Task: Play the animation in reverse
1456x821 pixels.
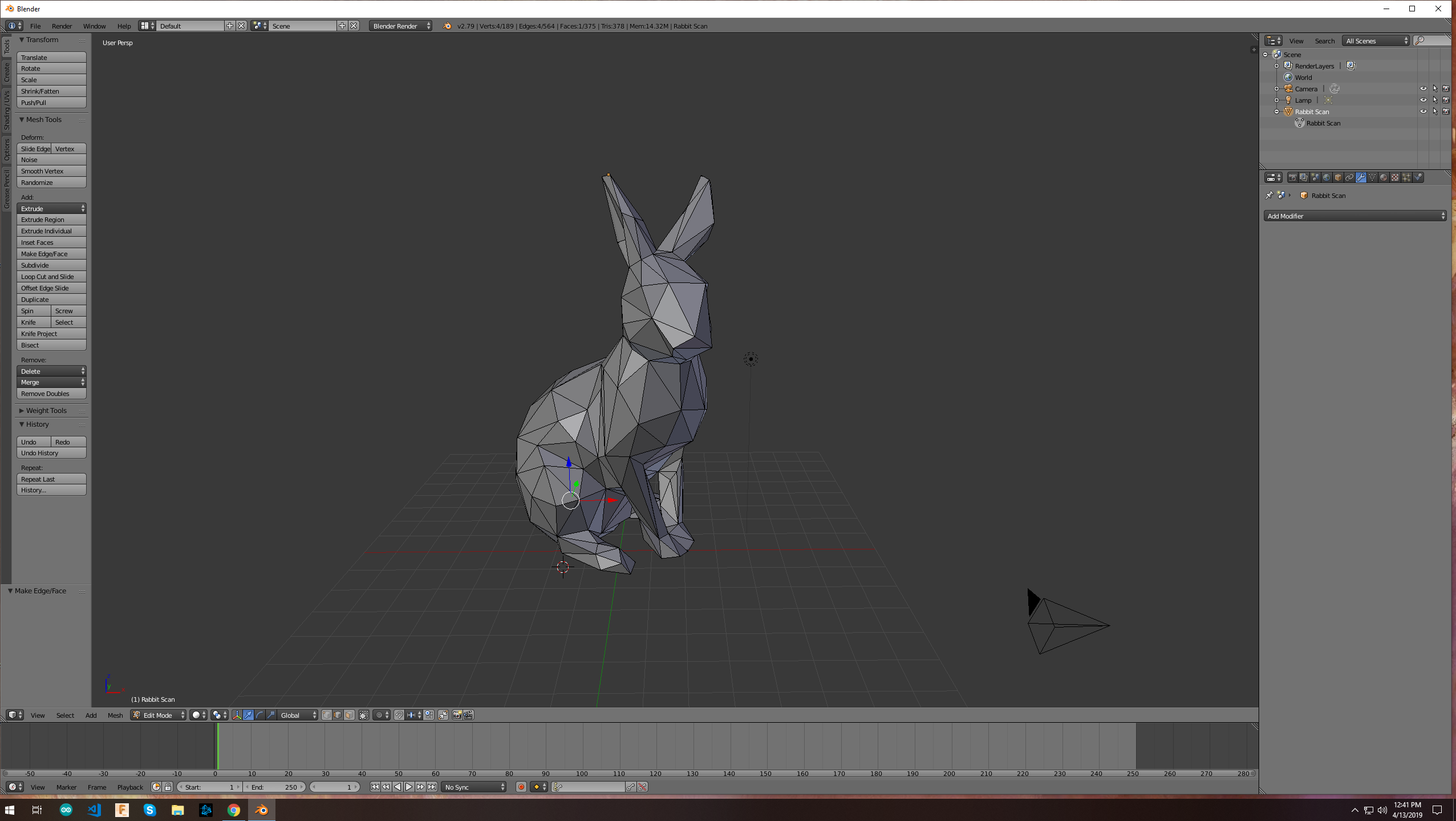Action: click(x=398, y=787)
